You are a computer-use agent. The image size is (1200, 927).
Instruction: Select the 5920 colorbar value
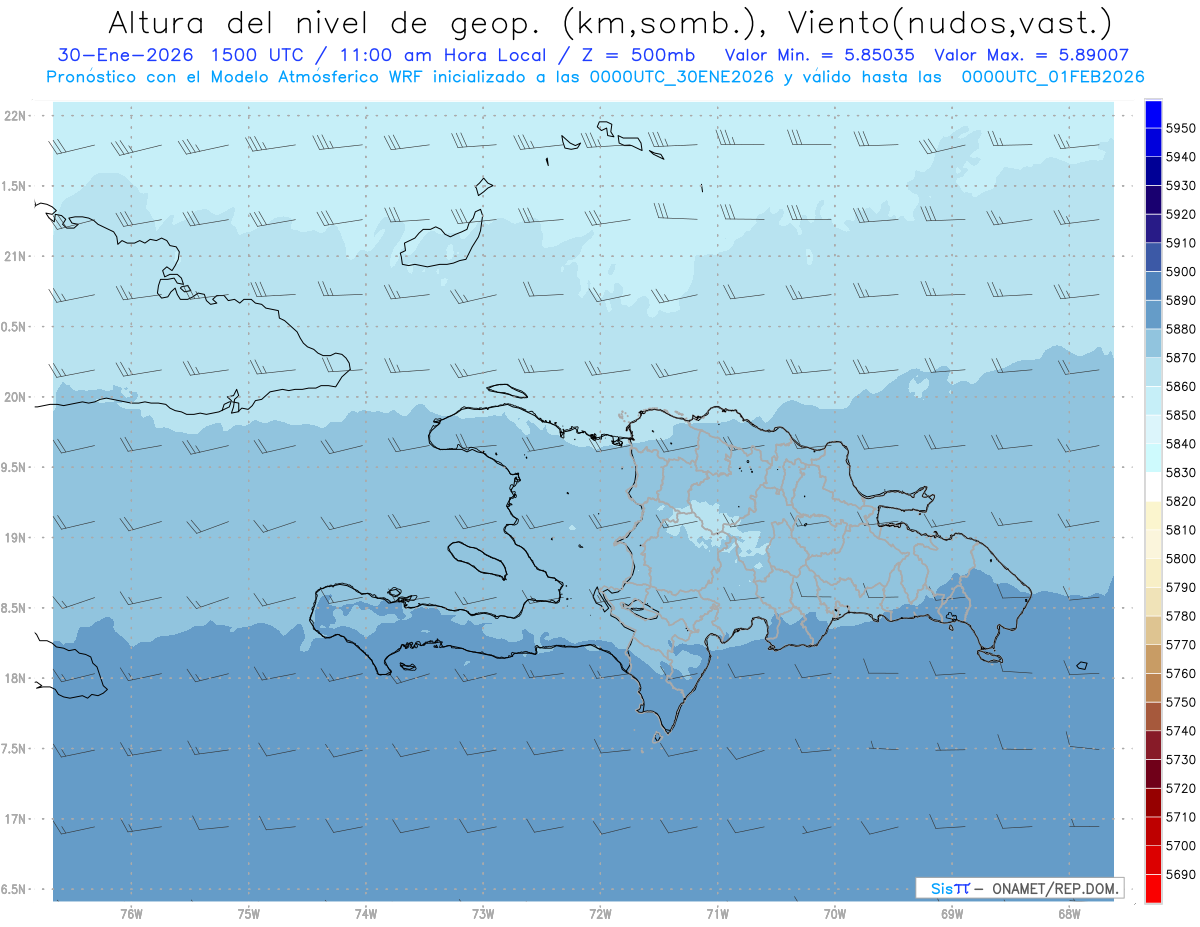coord(1181,214)
